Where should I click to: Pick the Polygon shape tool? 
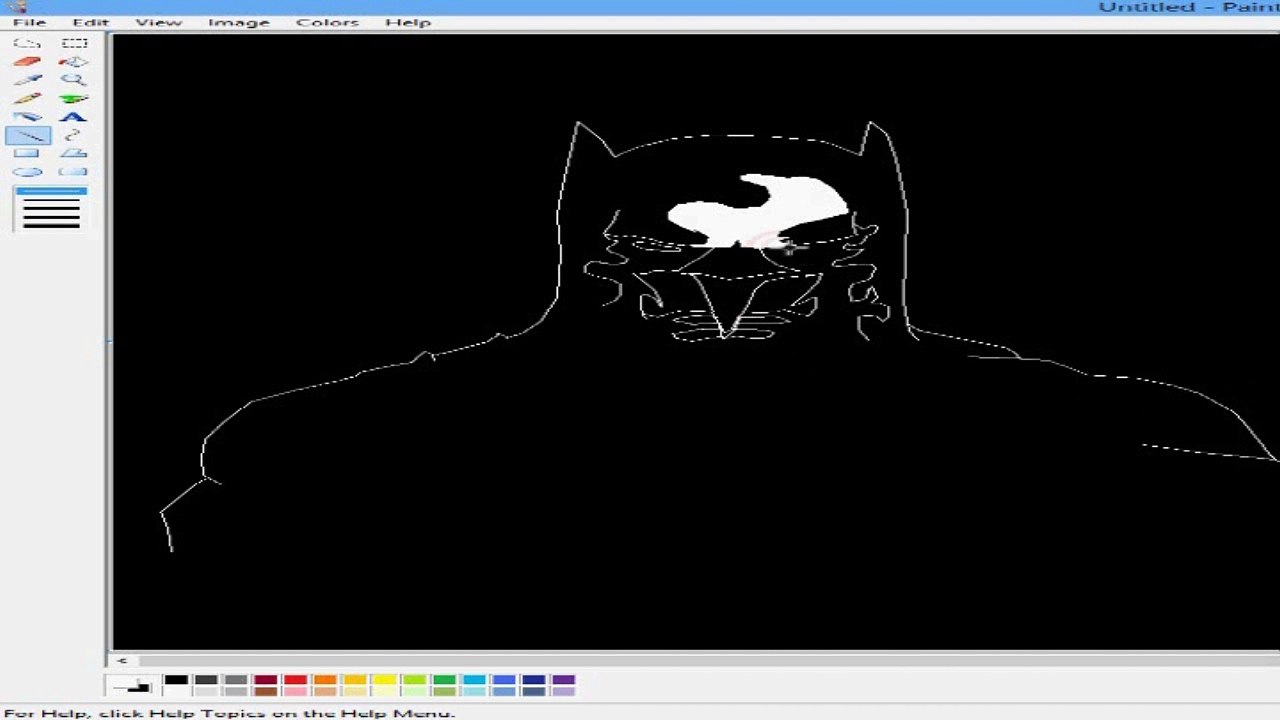coord(74,153)
